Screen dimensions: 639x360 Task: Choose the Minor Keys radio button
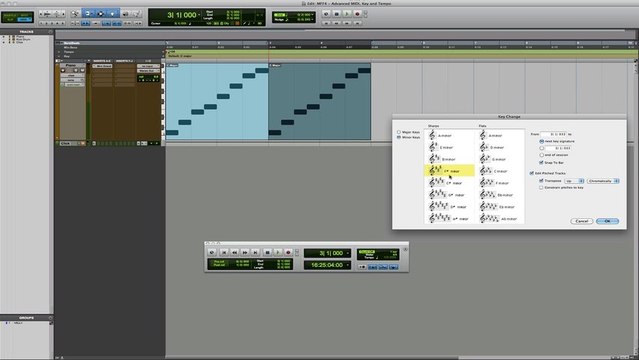pyautogui.click(x=399, y=137)
